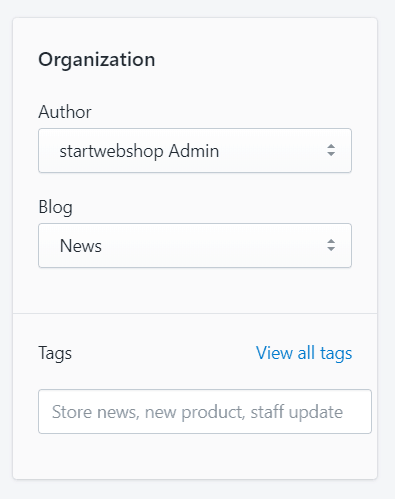This screenshot has width=395, height=499.
Task: Click the upward caret in the Author selector
Action: coord(331,146)
